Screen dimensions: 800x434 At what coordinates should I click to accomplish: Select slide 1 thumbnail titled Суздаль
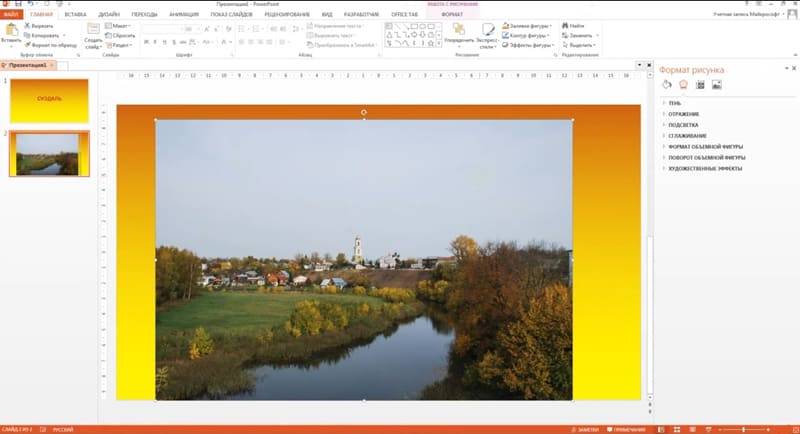[49, 101]
